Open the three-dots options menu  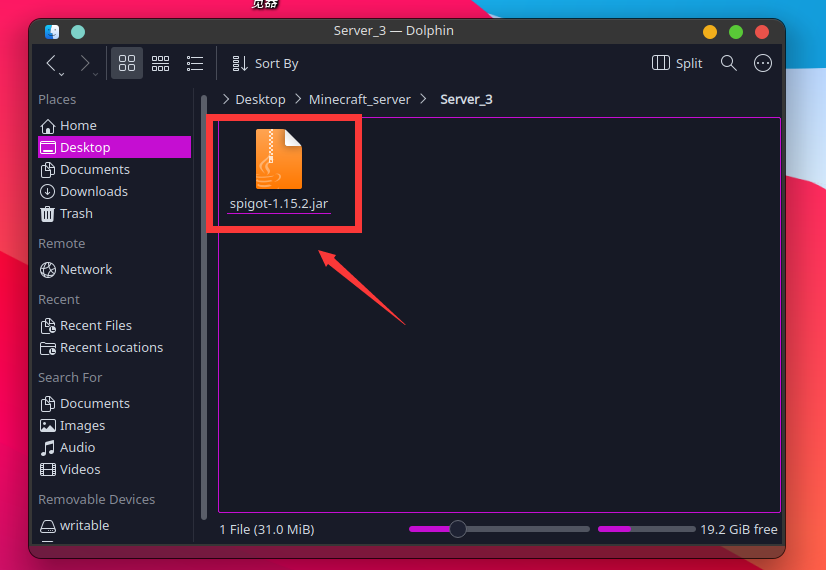pyautogui.click(x=763, y=63)
